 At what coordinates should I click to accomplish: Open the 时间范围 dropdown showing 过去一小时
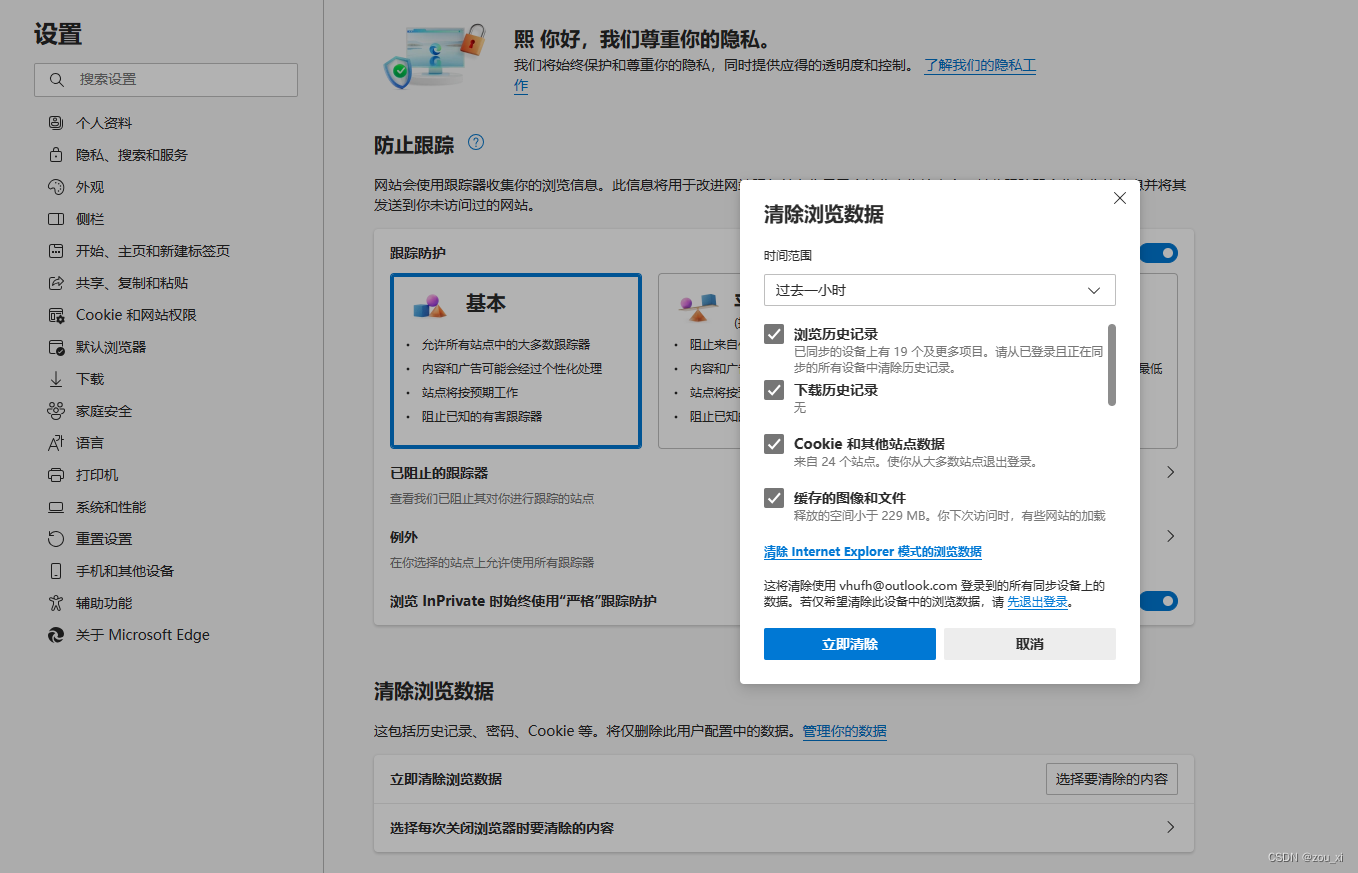[940, 290]
